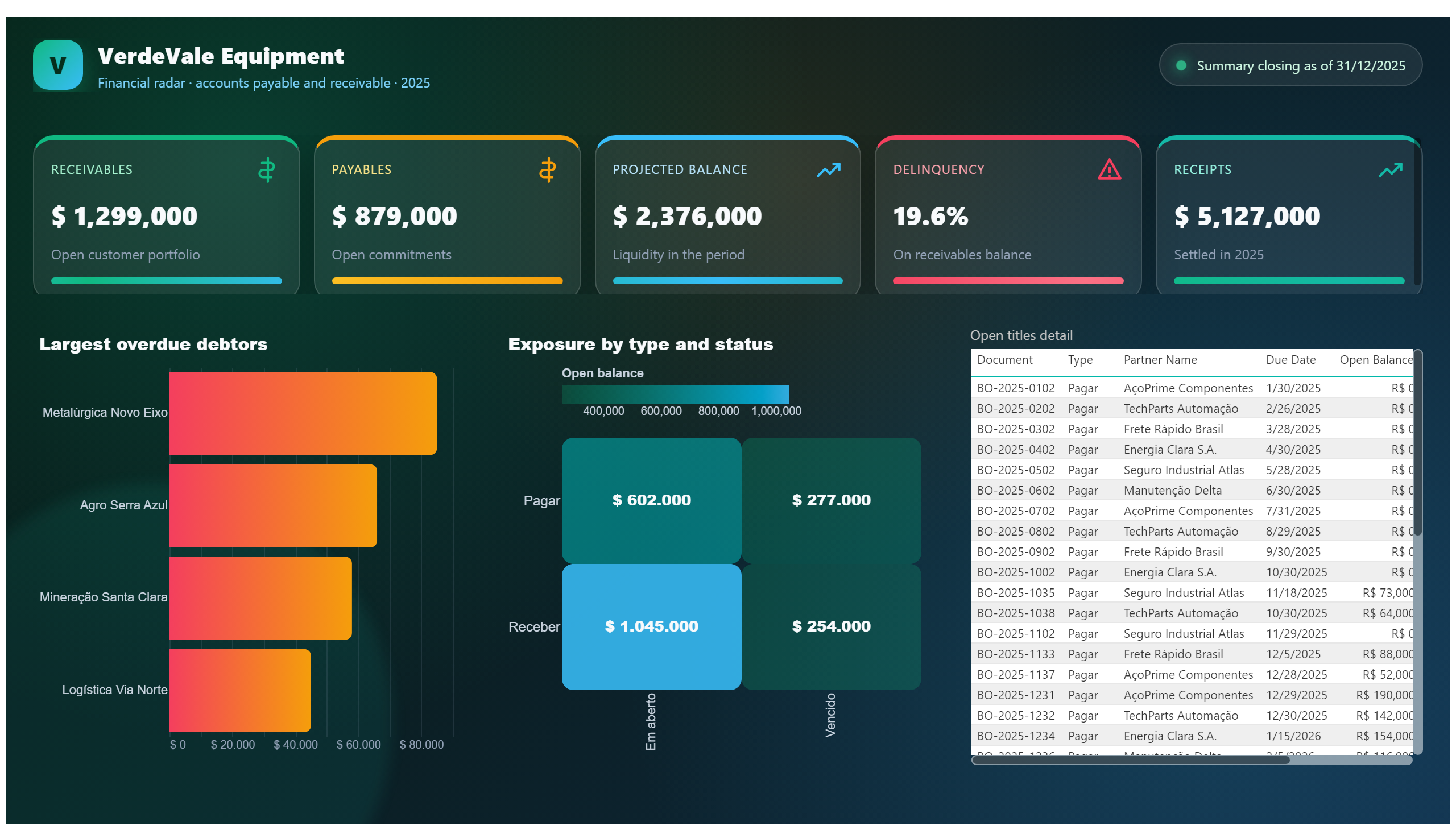
Task: Click the Pagar Em aberto $ 602.000 tile
Action: click(651, 500)
